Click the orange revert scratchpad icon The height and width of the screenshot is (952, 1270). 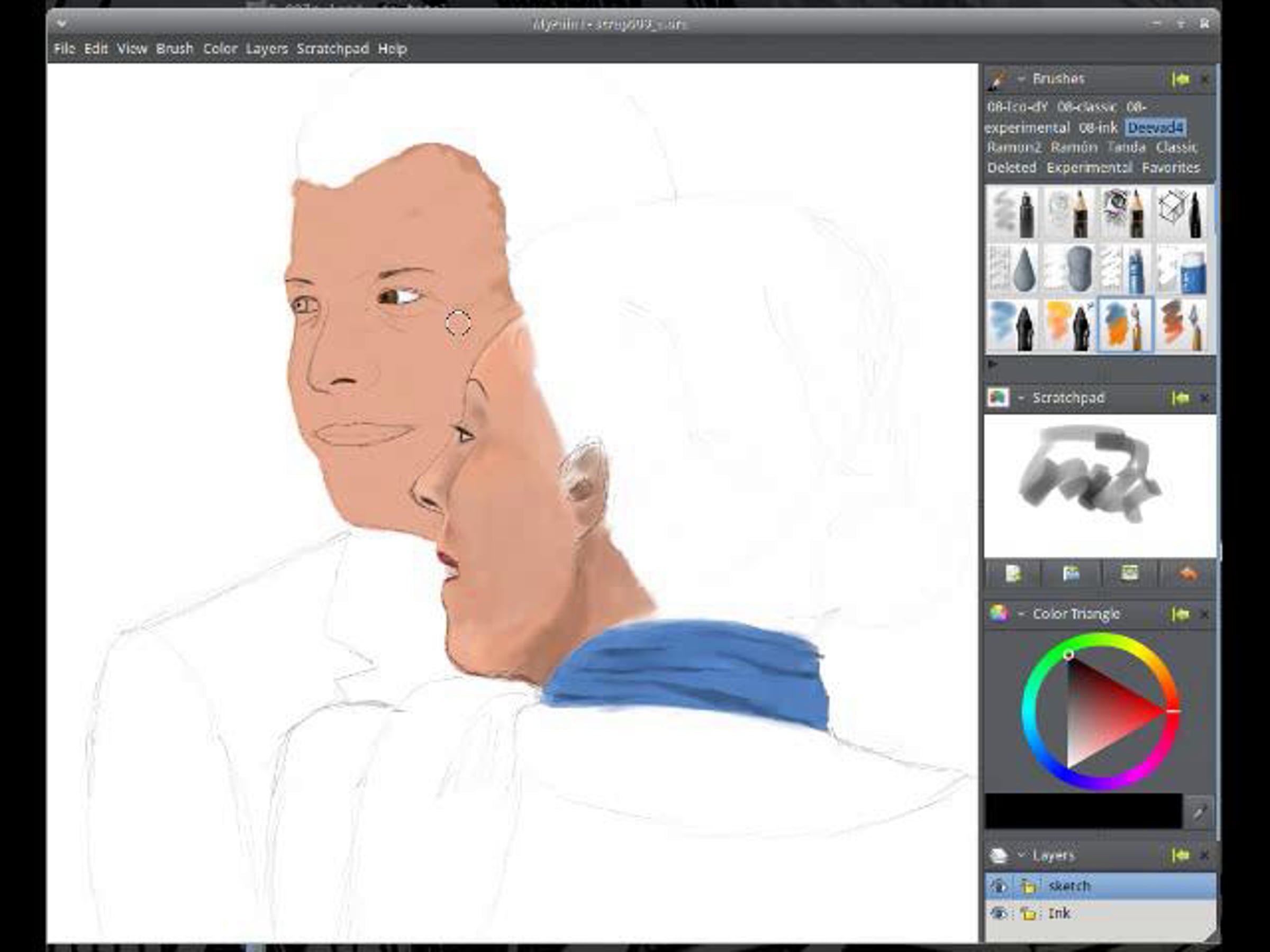point(1187,573)
